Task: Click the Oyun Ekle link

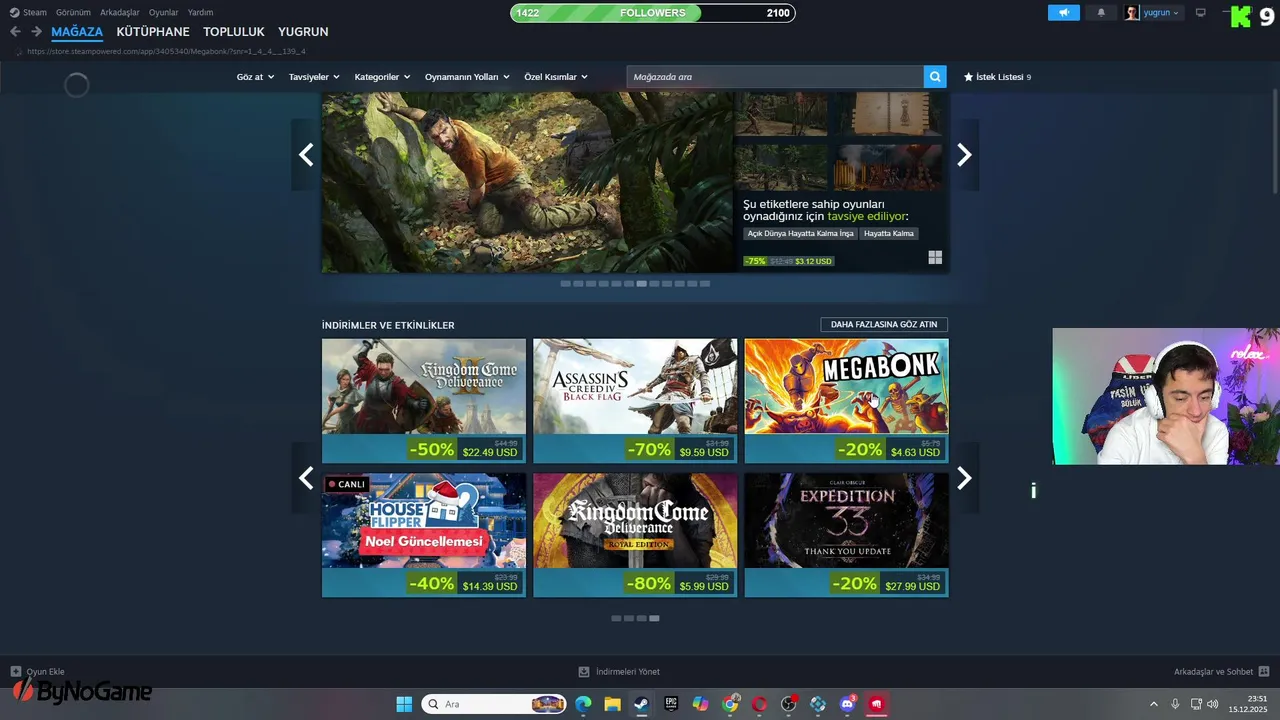Action: 45,672
